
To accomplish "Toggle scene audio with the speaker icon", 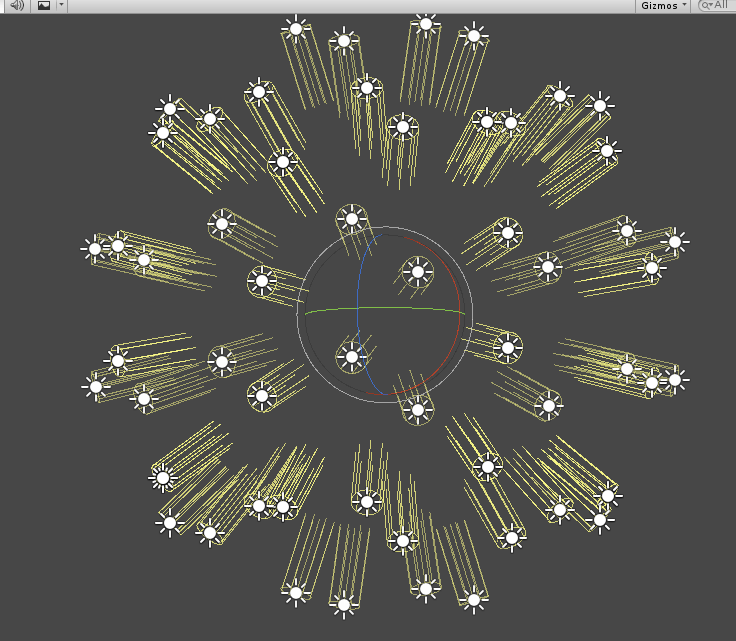I will [x=16, y=5].
